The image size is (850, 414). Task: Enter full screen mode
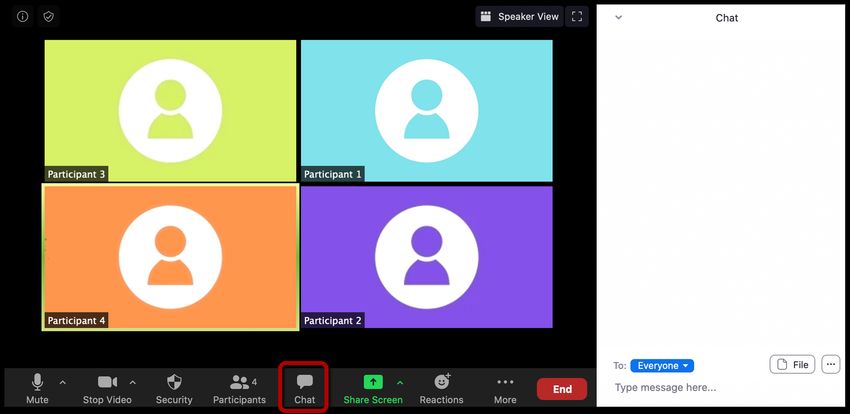coord(577,16)
